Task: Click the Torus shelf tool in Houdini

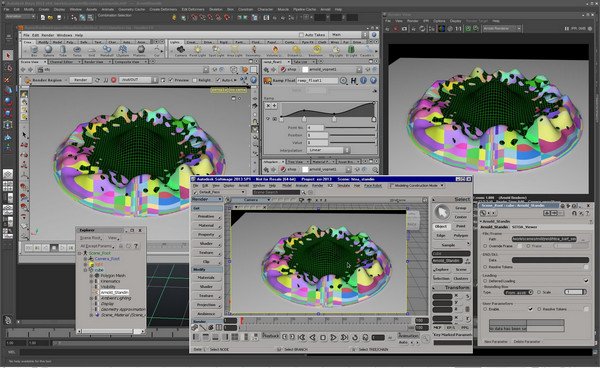Action: 77,50
